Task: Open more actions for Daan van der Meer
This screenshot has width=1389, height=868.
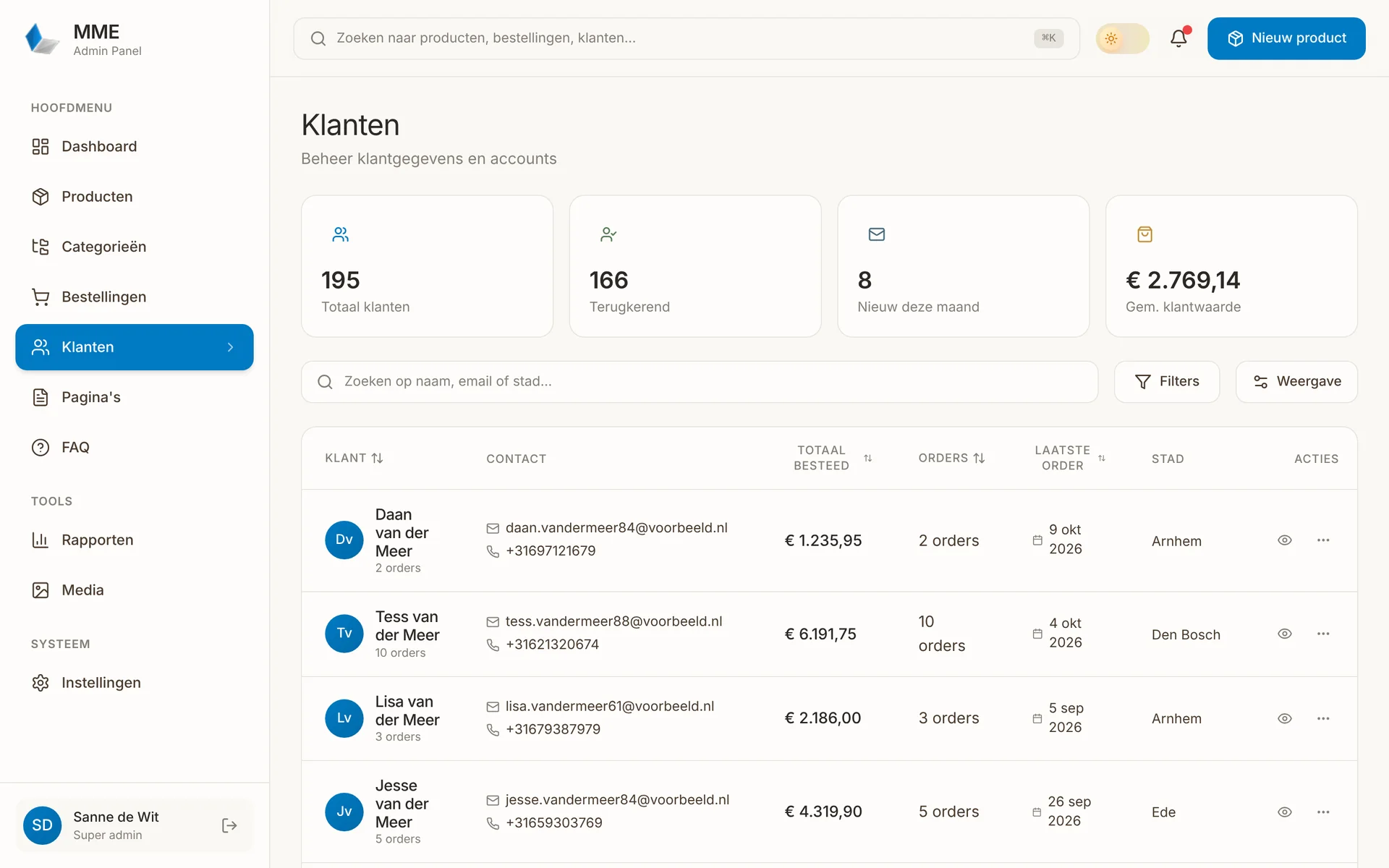Action: [1323, 540]
